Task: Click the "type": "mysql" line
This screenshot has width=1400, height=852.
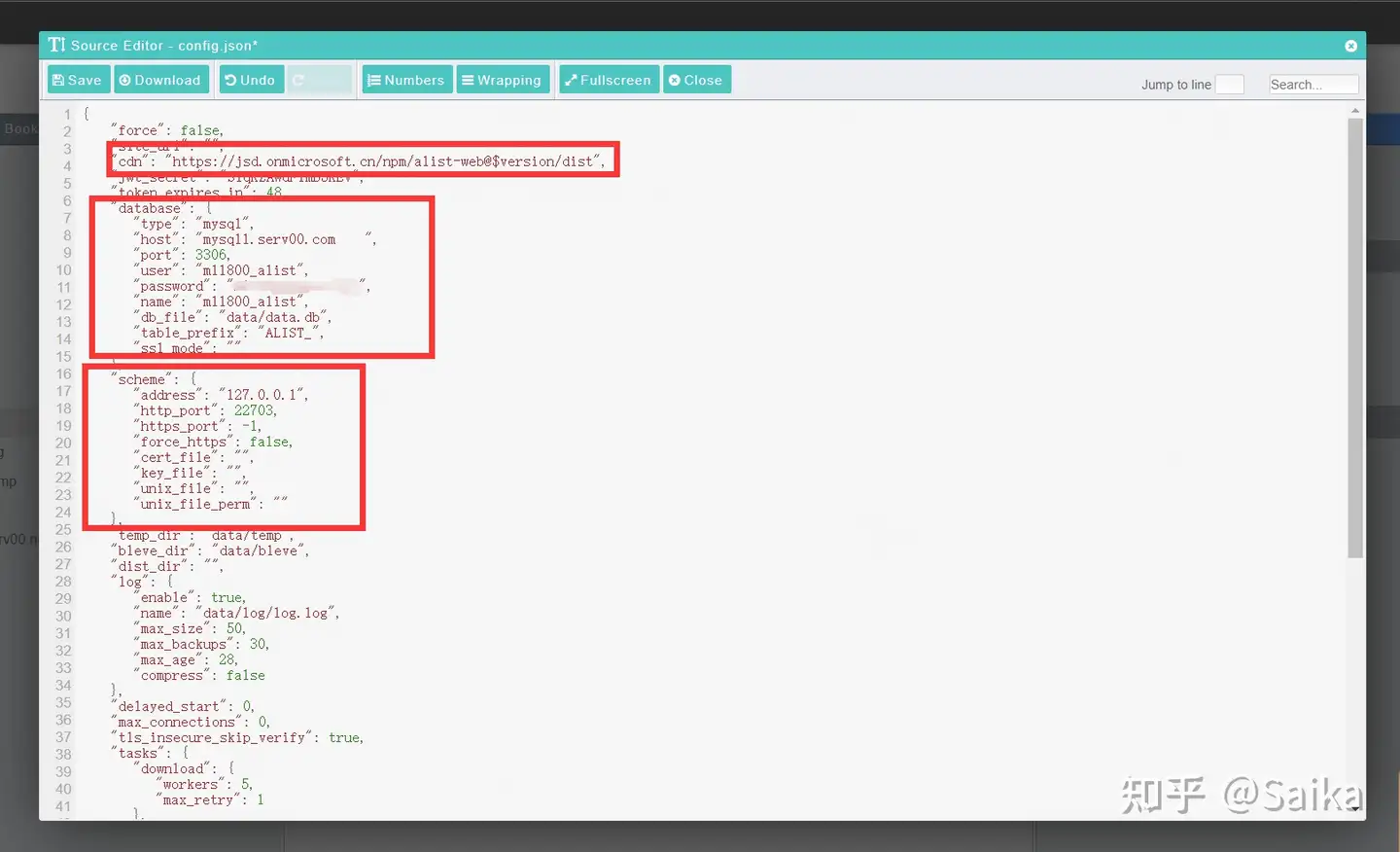Action: pos(193,224)
